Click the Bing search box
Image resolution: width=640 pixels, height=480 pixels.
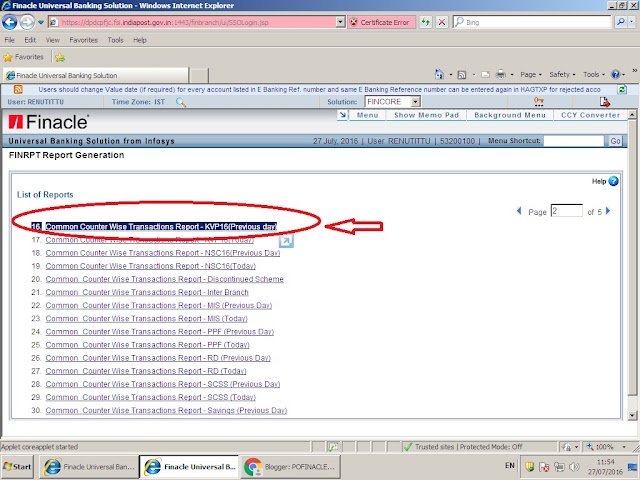pos(532,22)
